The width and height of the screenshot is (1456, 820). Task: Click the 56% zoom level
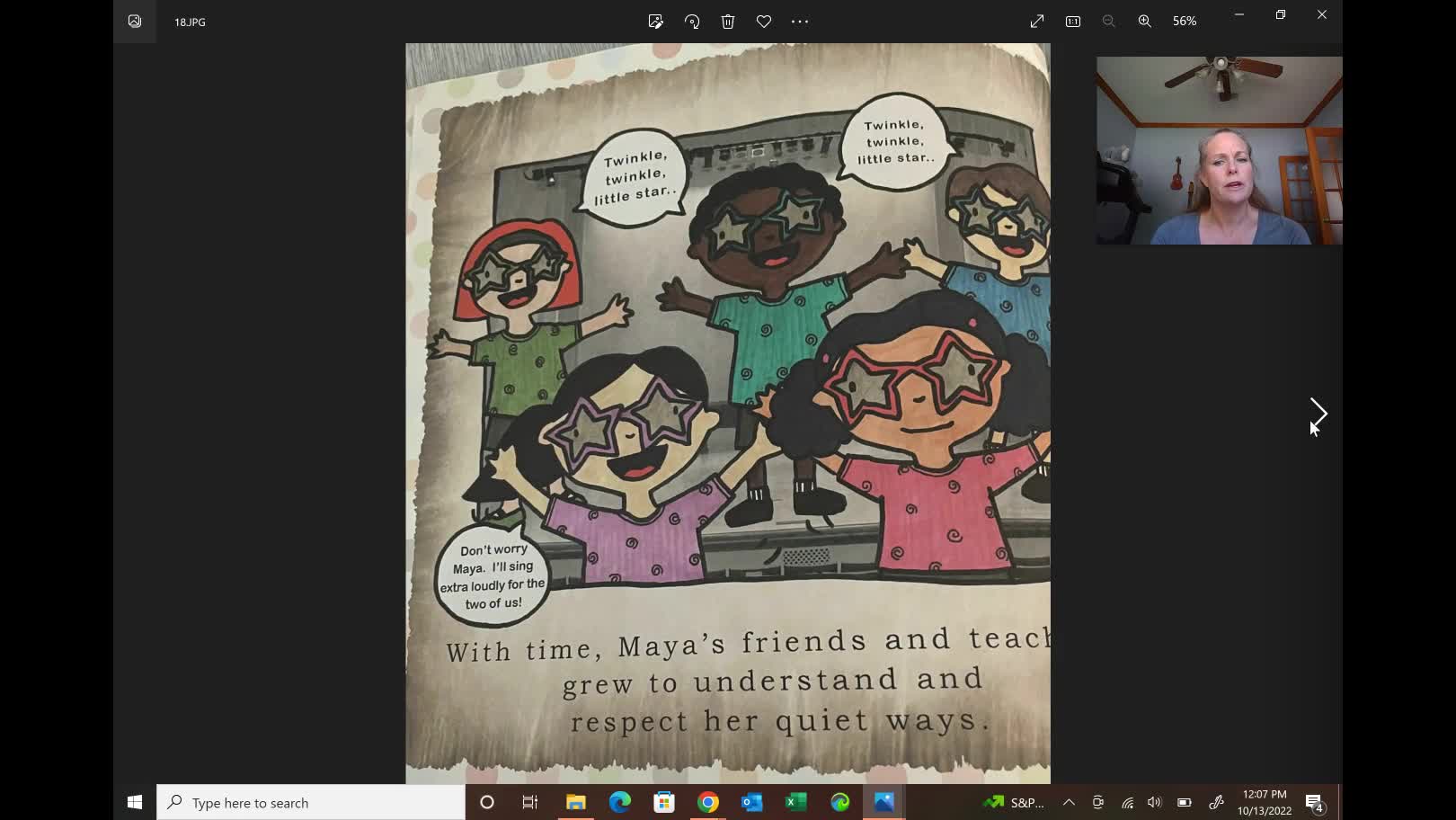click(1185, 22)
